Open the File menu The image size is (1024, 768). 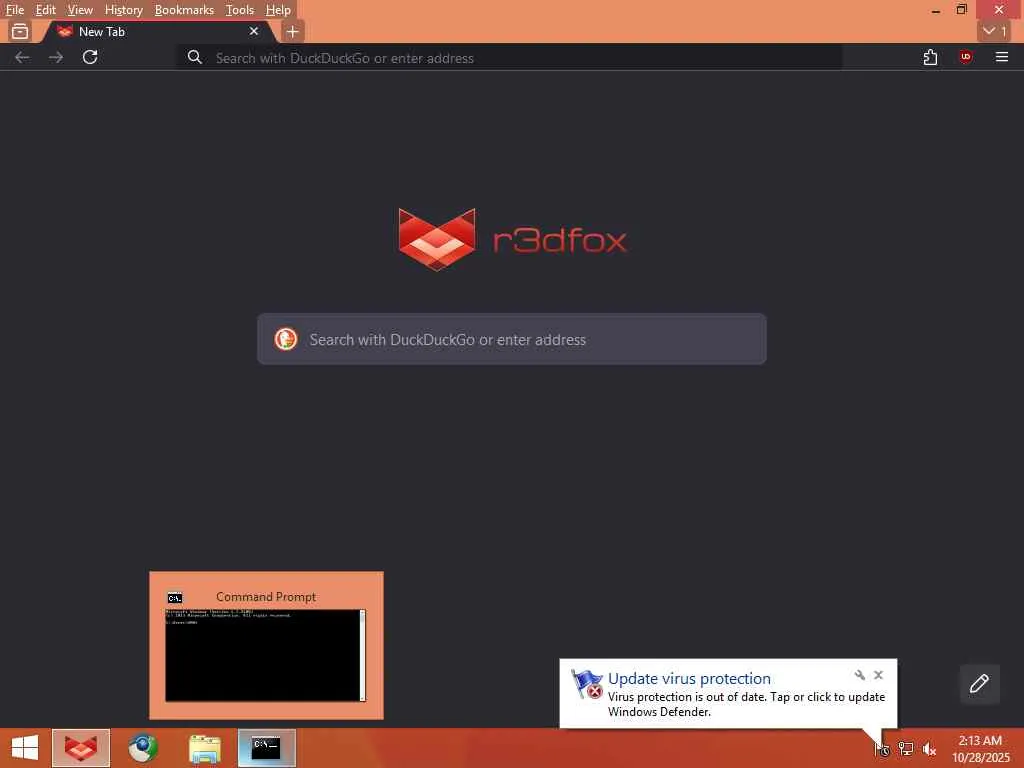[x=14, y=10]
